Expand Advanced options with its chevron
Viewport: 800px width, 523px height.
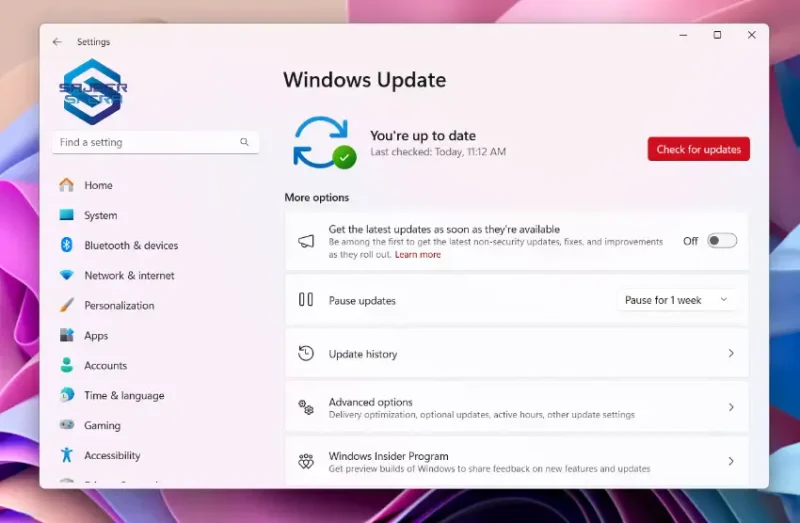(x=731, y=407)
